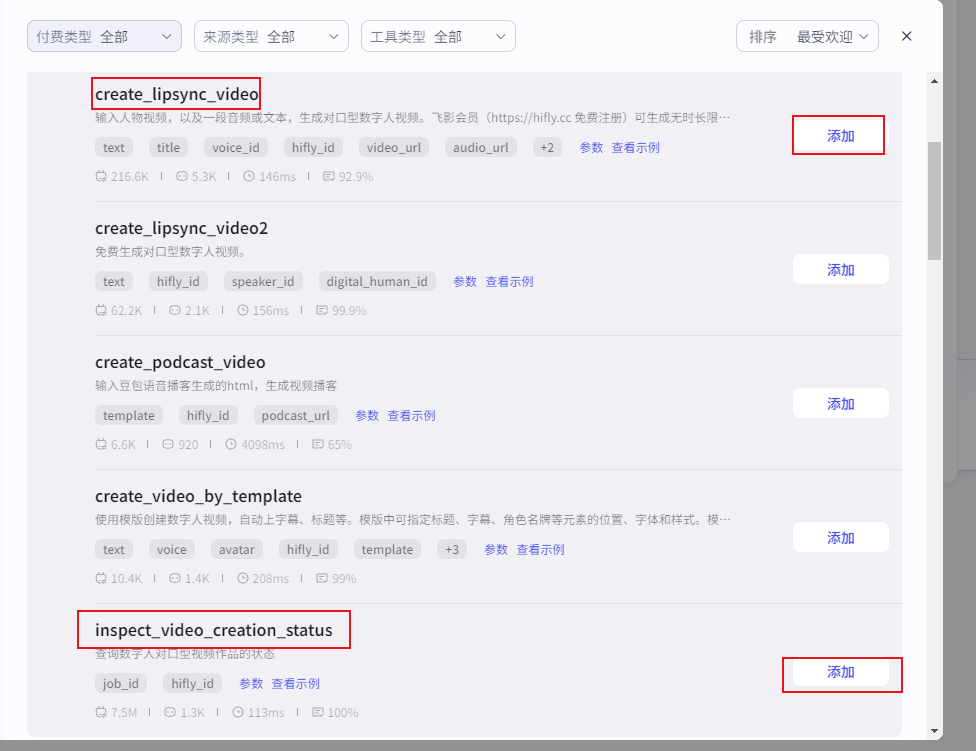This screenshot has height=751, width=976.
Task: Open 查看示例 for create_lipsync_video2
Action: pyautogui.click(x=509, y=282)
